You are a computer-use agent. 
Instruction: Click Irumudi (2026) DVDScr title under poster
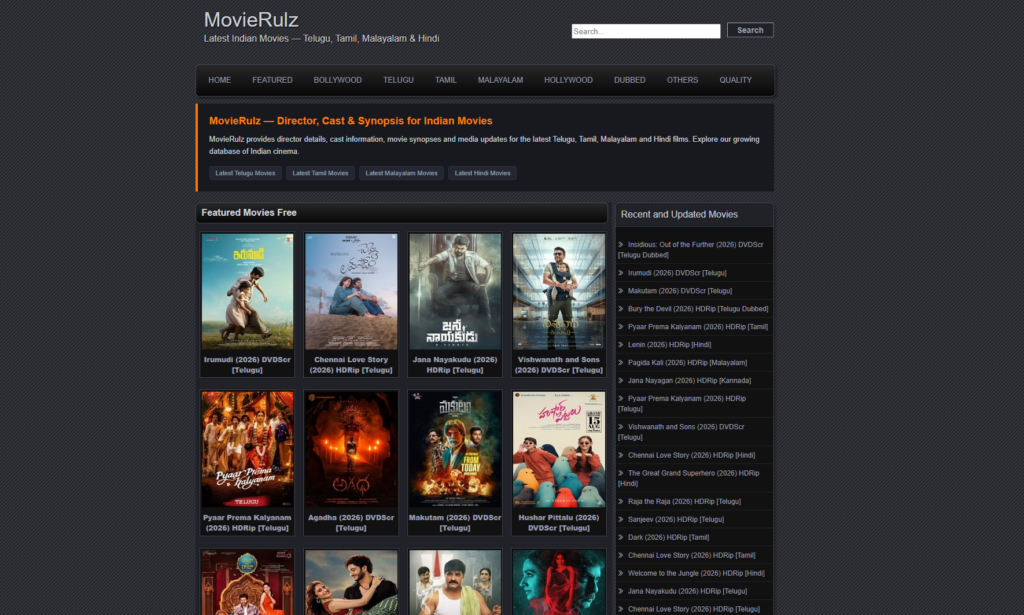[x=248, y=365]
